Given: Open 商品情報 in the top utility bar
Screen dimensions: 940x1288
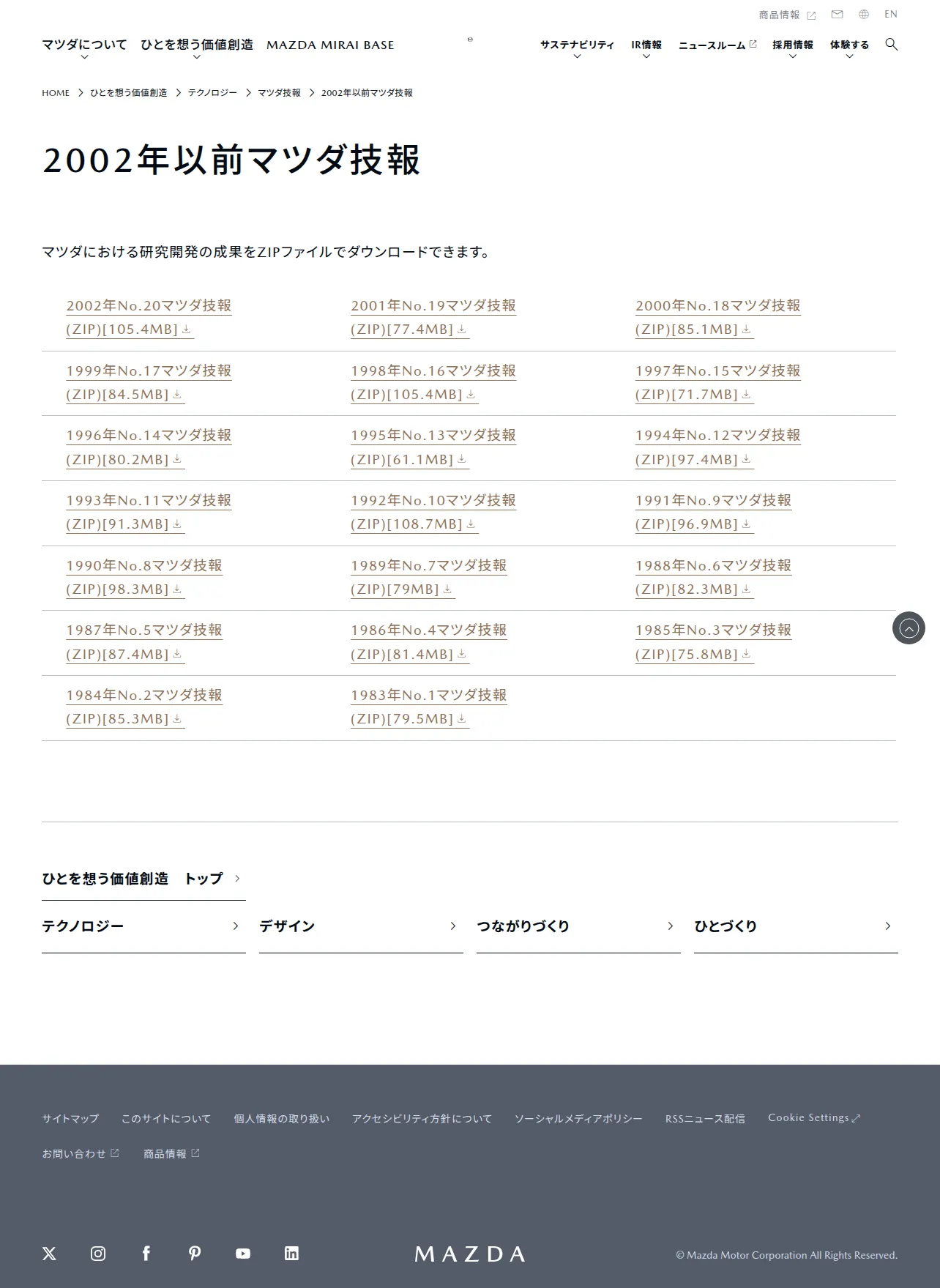Looking at the screenshot, I should pos(787,15).
